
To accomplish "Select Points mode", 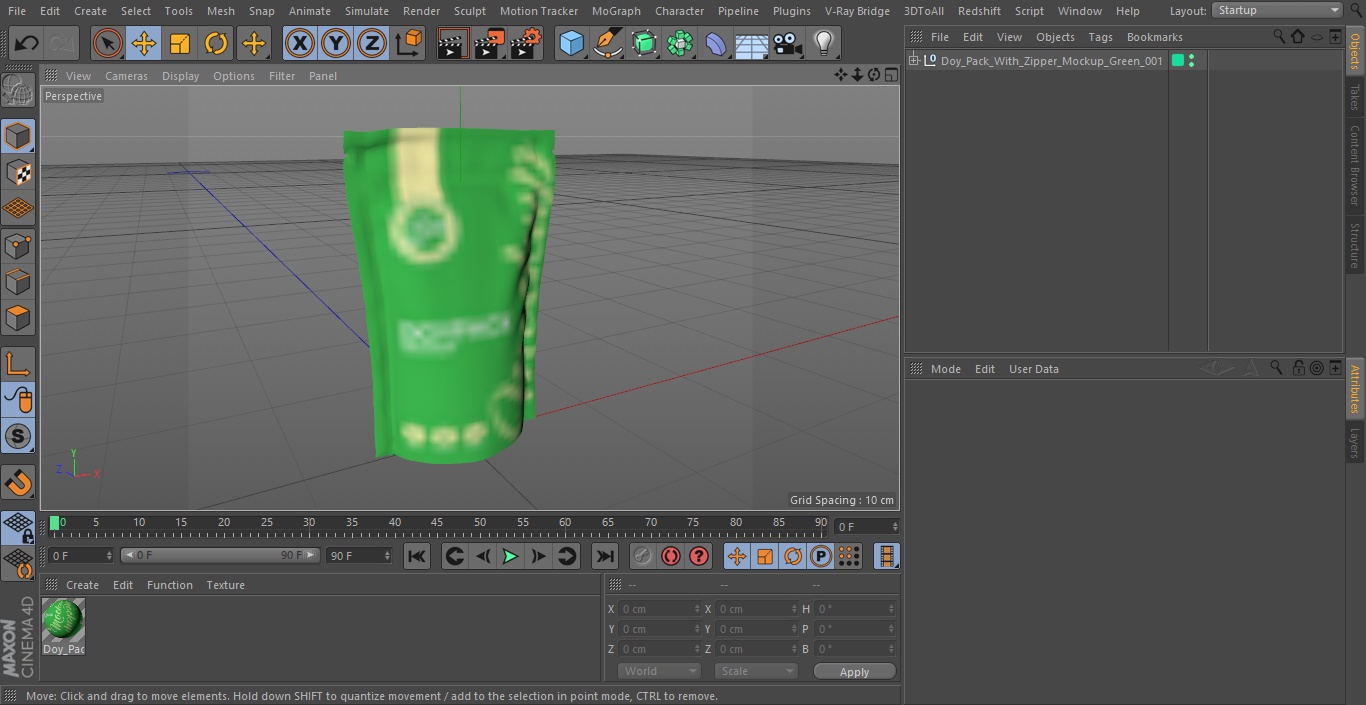I will pos(18,245).
